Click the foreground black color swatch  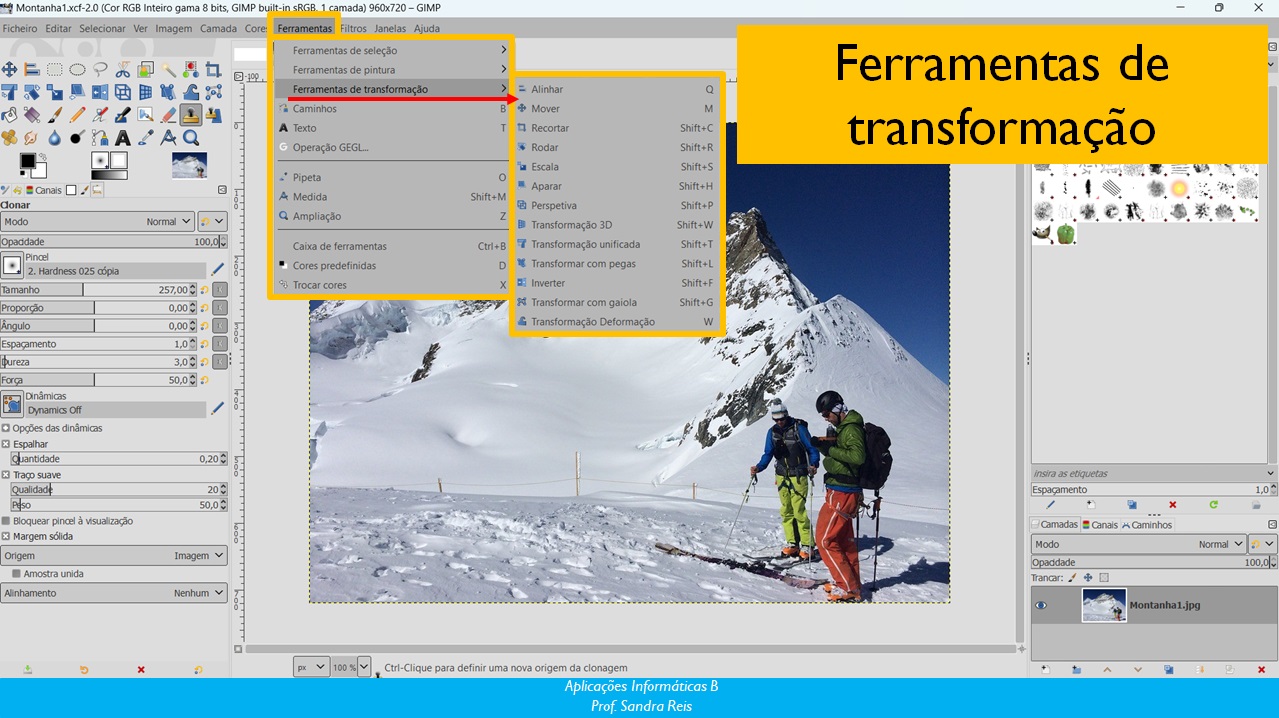click(x=27, y=160)
